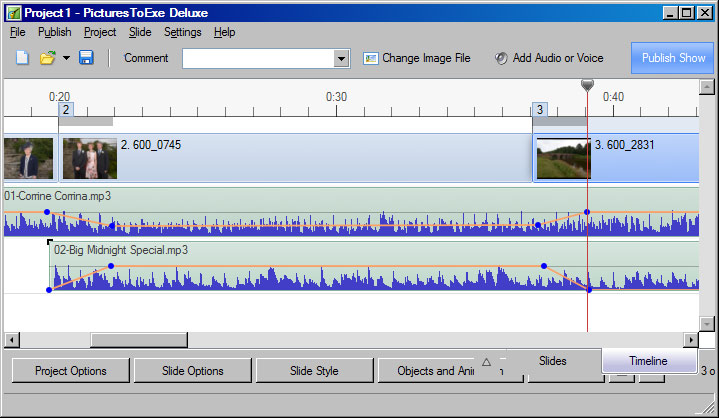Screen dimensions: 719x418
Task: Click the playhead marker on the time ruler
Action: 587,86
